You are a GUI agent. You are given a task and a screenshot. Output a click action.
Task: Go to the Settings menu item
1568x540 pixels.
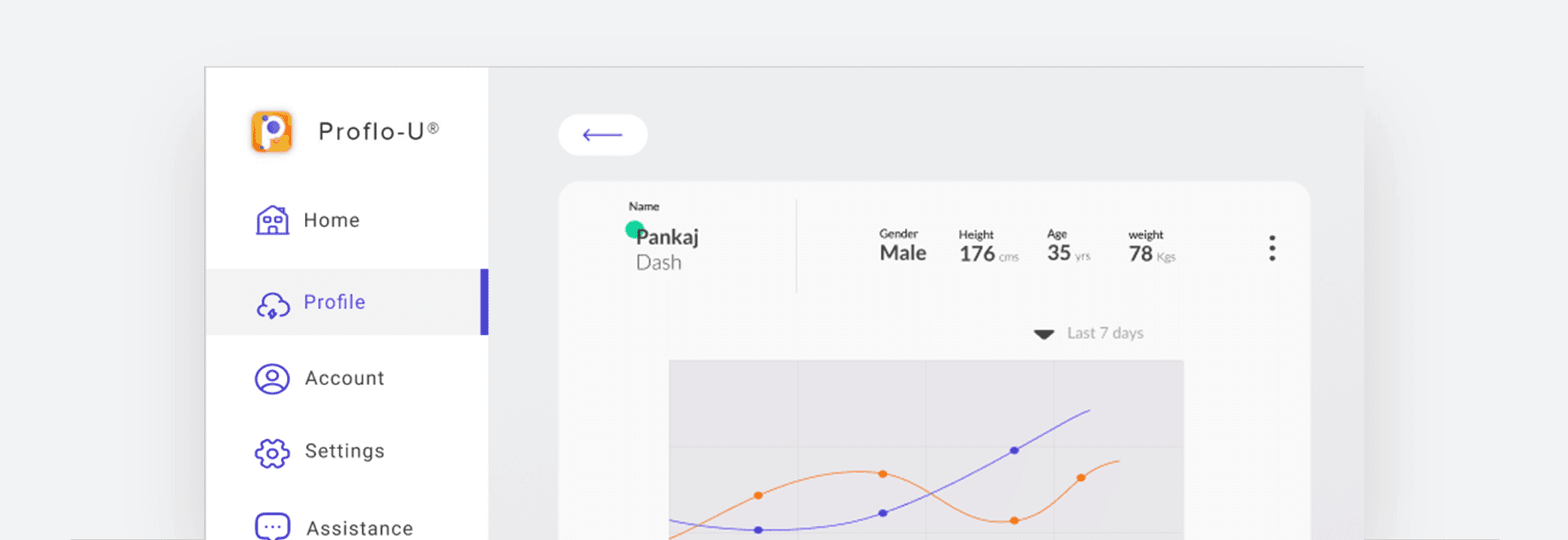pos(344,451)
